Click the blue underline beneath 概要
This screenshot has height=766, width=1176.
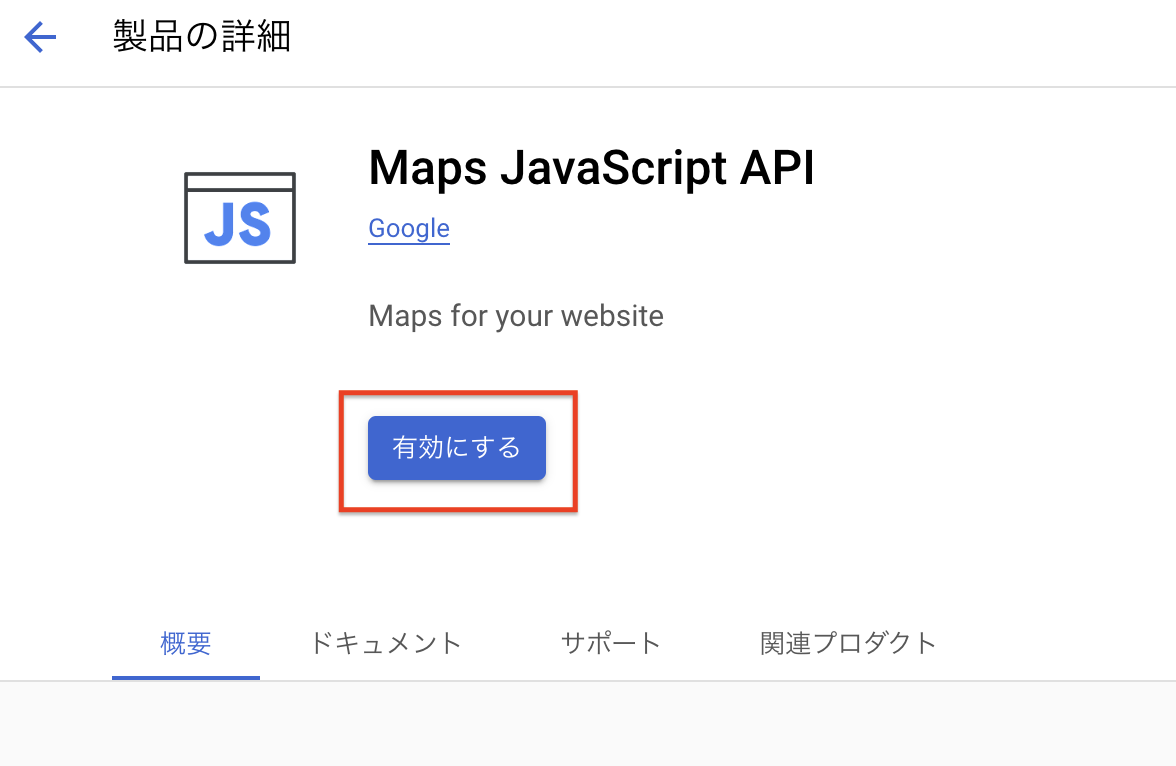click(x=185, y=676)
